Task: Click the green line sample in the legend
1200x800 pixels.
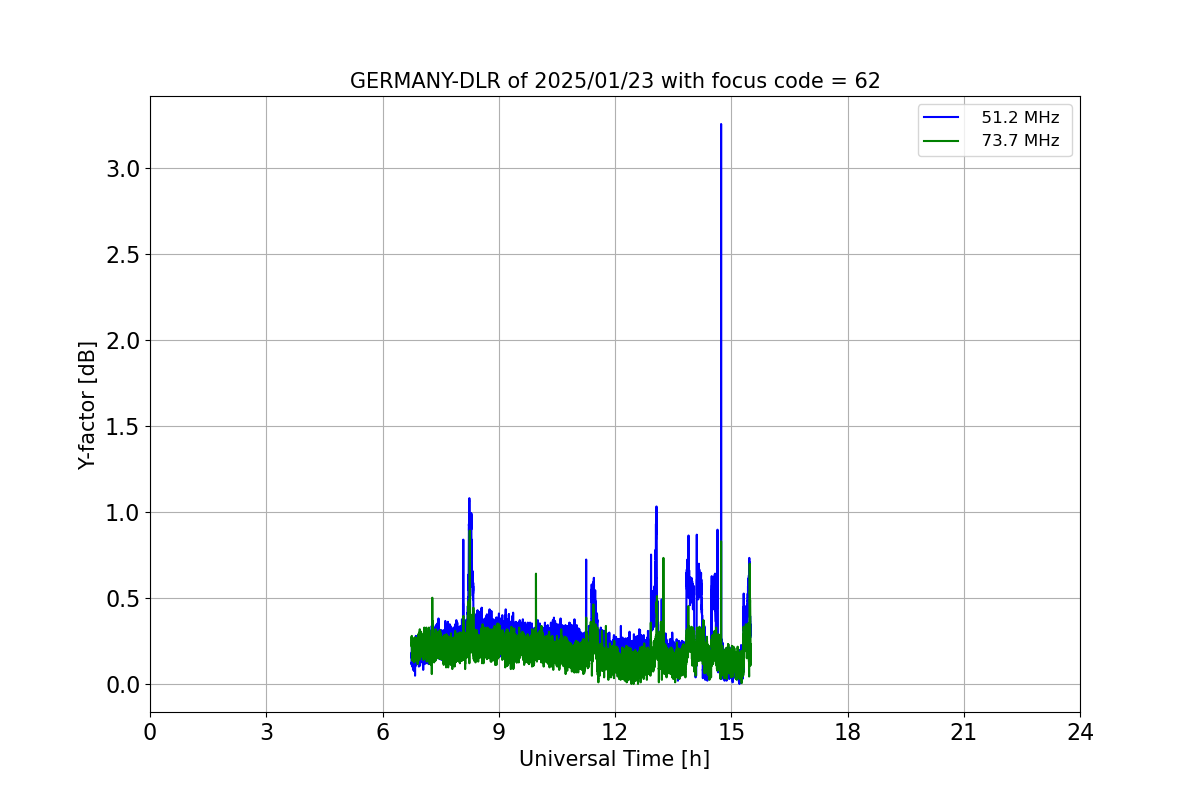Action: pos(941,141)
